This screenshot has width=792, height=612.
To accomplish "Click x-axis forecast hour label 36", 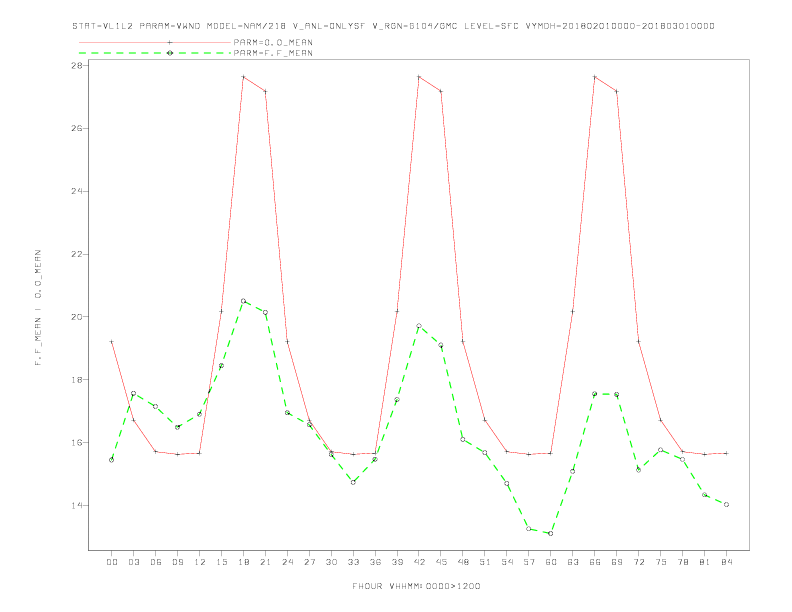I will 375,562.
